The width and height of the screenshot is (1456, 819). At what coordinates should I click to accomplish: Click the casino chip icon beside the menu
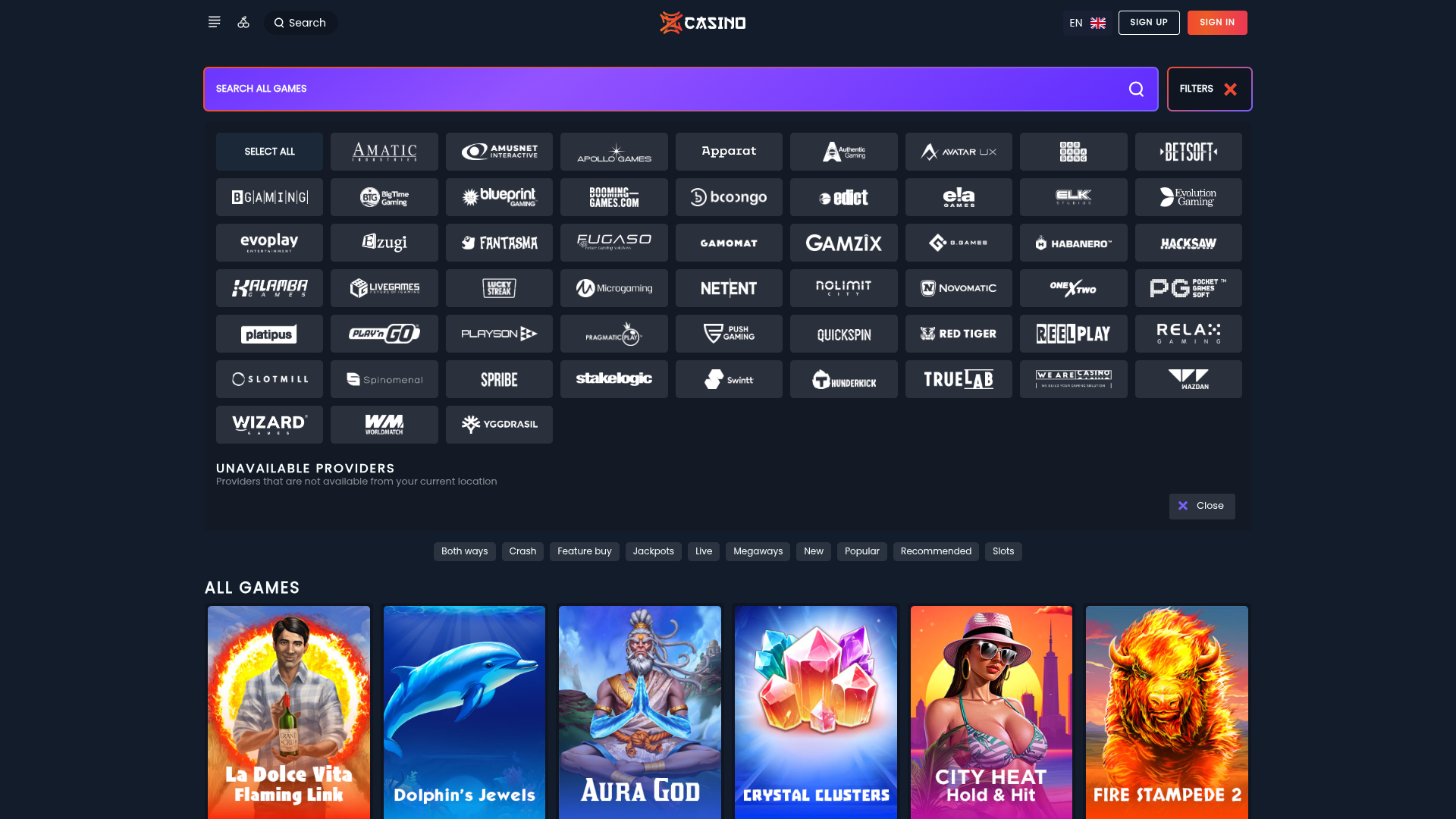[243, 23]
